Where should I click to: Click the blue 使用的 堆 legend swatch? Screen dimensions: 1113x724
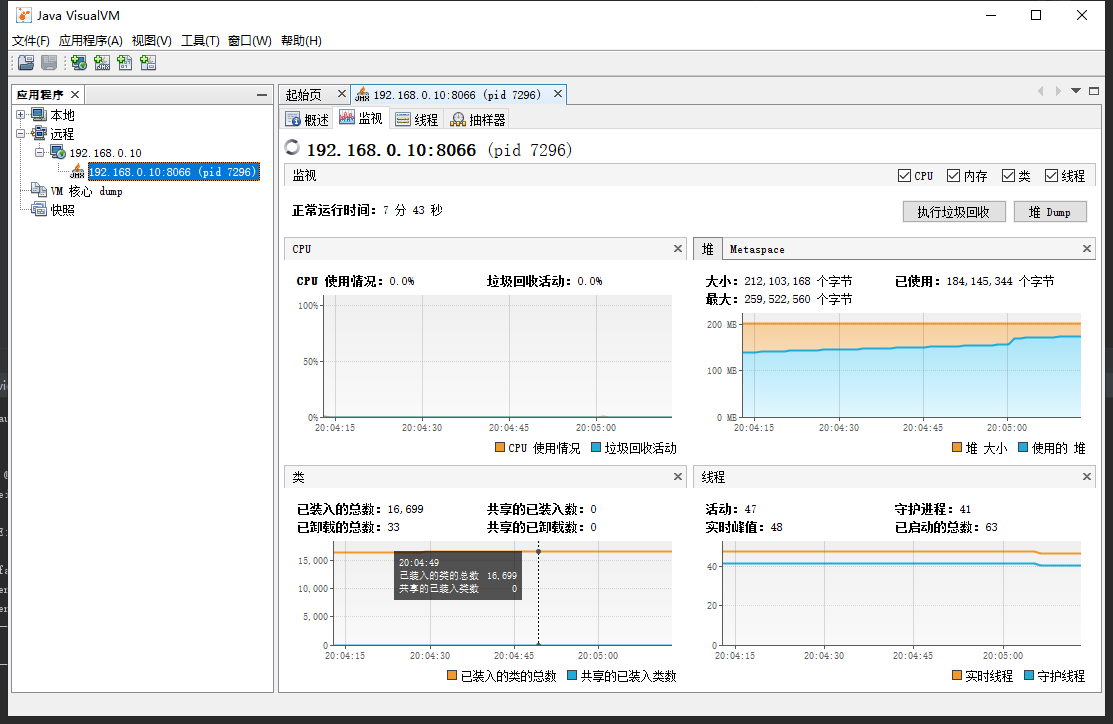tap(1023, 447)
